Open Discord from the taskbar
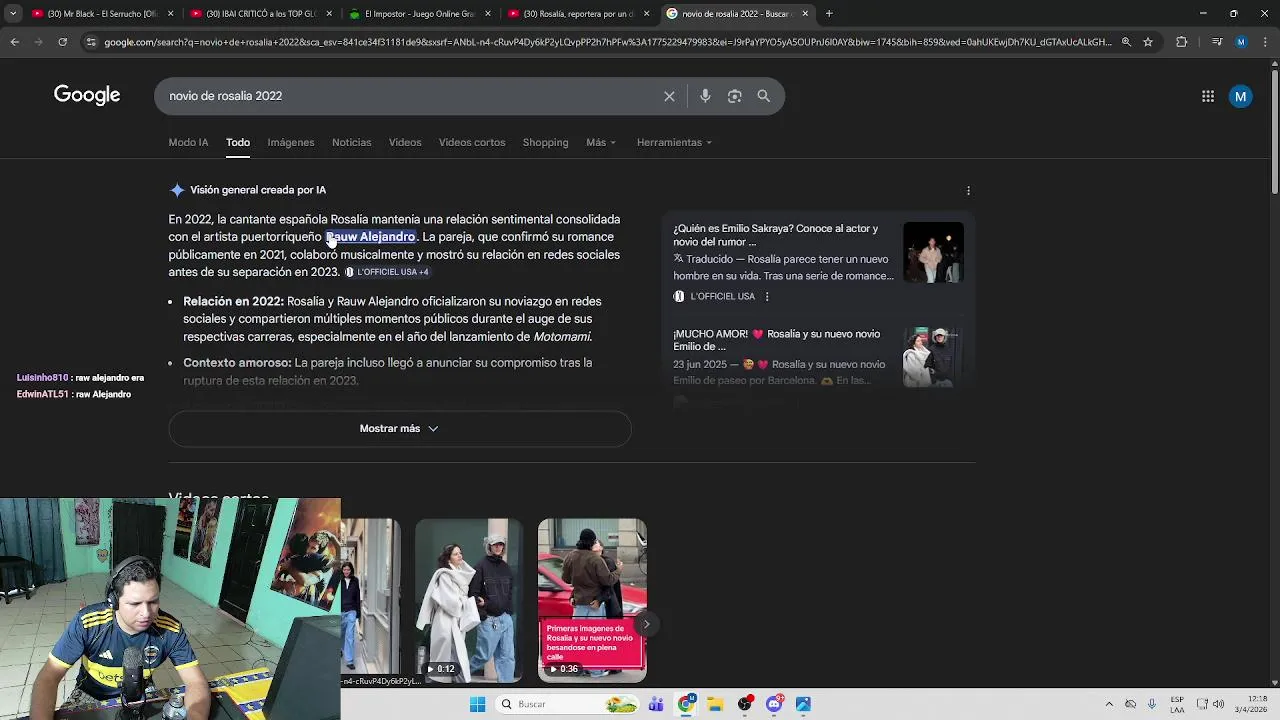 774,704
